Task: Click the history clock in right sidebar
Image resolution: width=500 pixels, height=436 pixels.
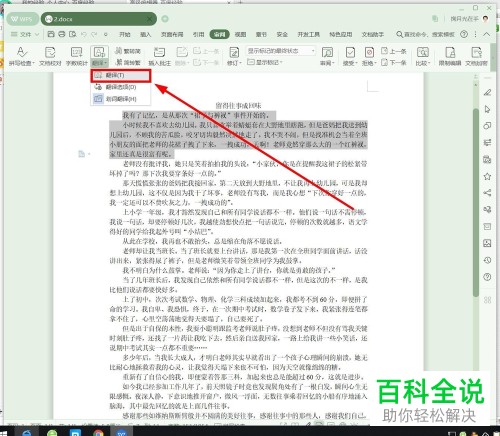Action: pos(487,260)
